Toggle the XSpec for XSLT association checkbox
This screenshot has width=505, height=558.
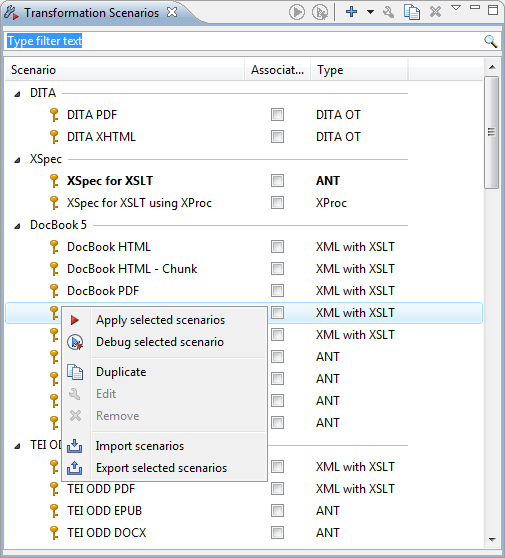click(x=277, y=180)
